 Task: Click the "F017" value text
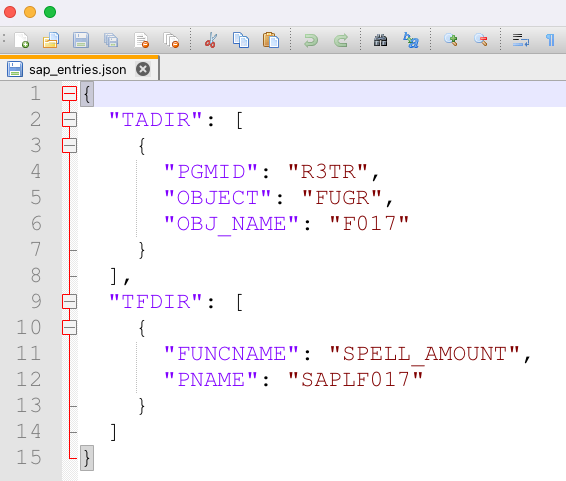(369, 224)
